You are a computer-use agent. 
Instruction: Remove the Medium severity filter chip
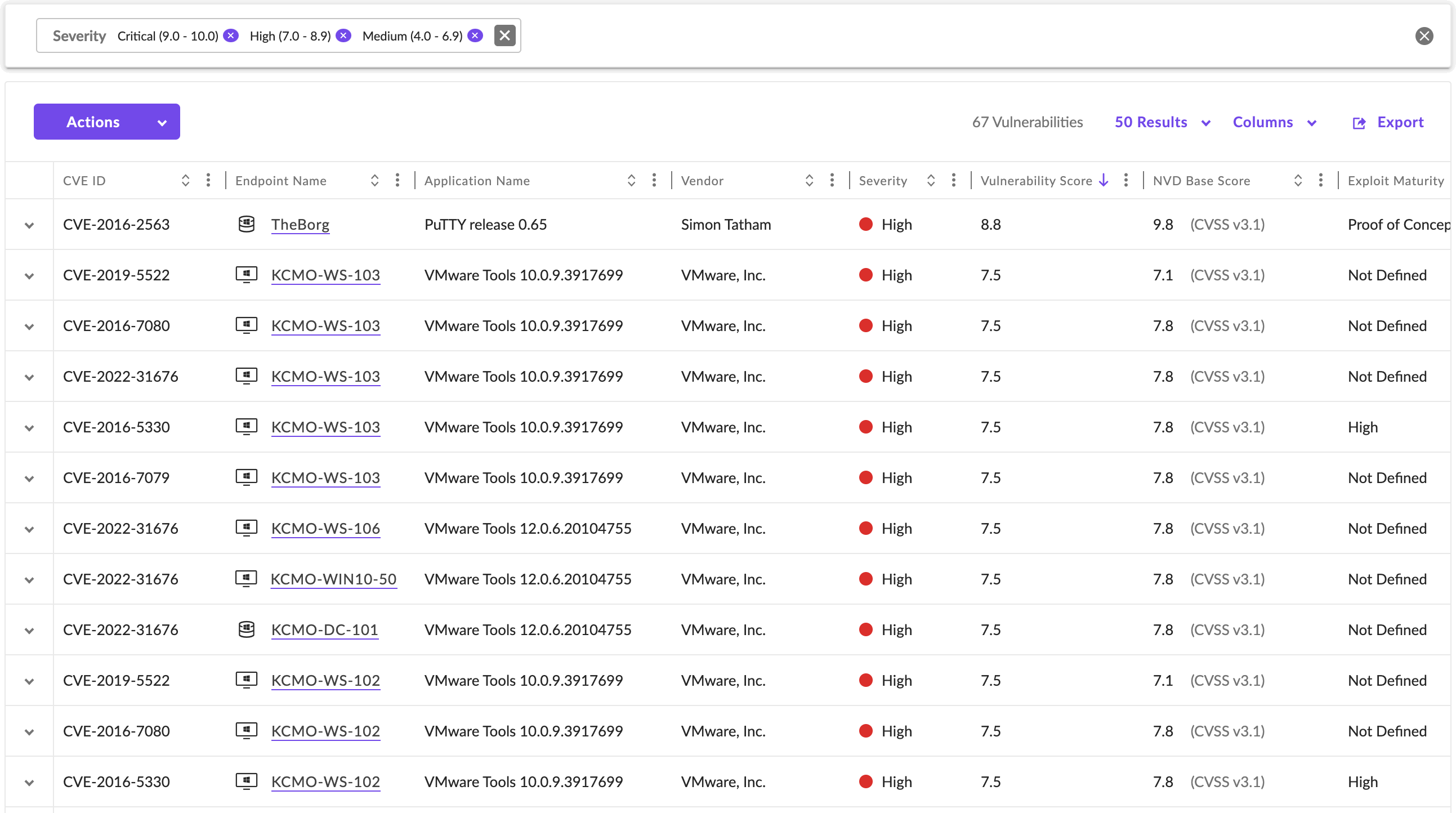[475, 35]
